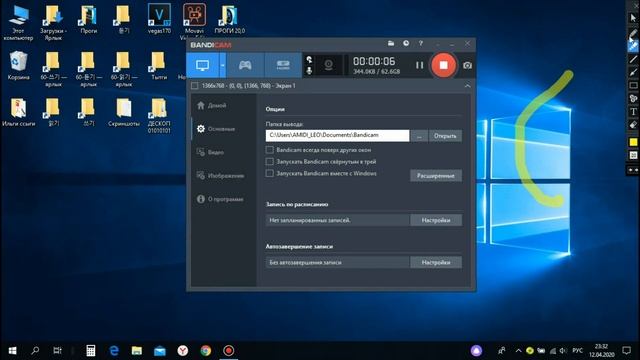The image size is (640, 360).
Task: Click the output folder path field
Action: pos(337,136)
